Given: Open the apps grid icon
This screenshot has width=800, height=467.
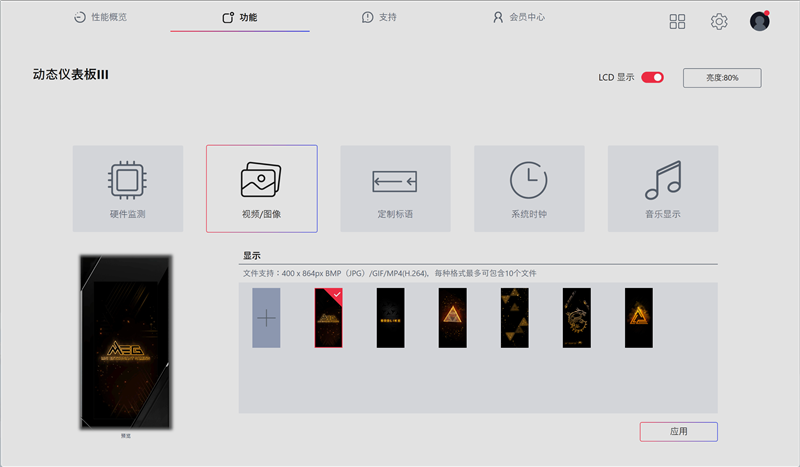Looking at the screenshot, I should pos(678,21).
